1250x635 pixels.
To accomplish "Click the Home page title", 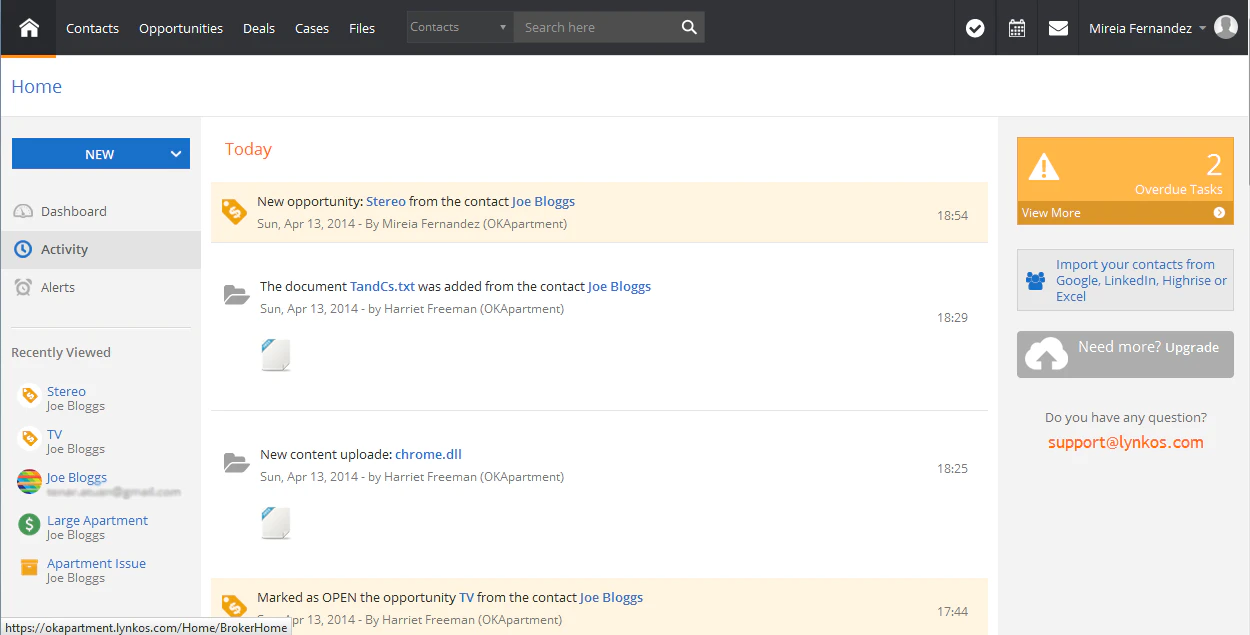I will (36, 86).
